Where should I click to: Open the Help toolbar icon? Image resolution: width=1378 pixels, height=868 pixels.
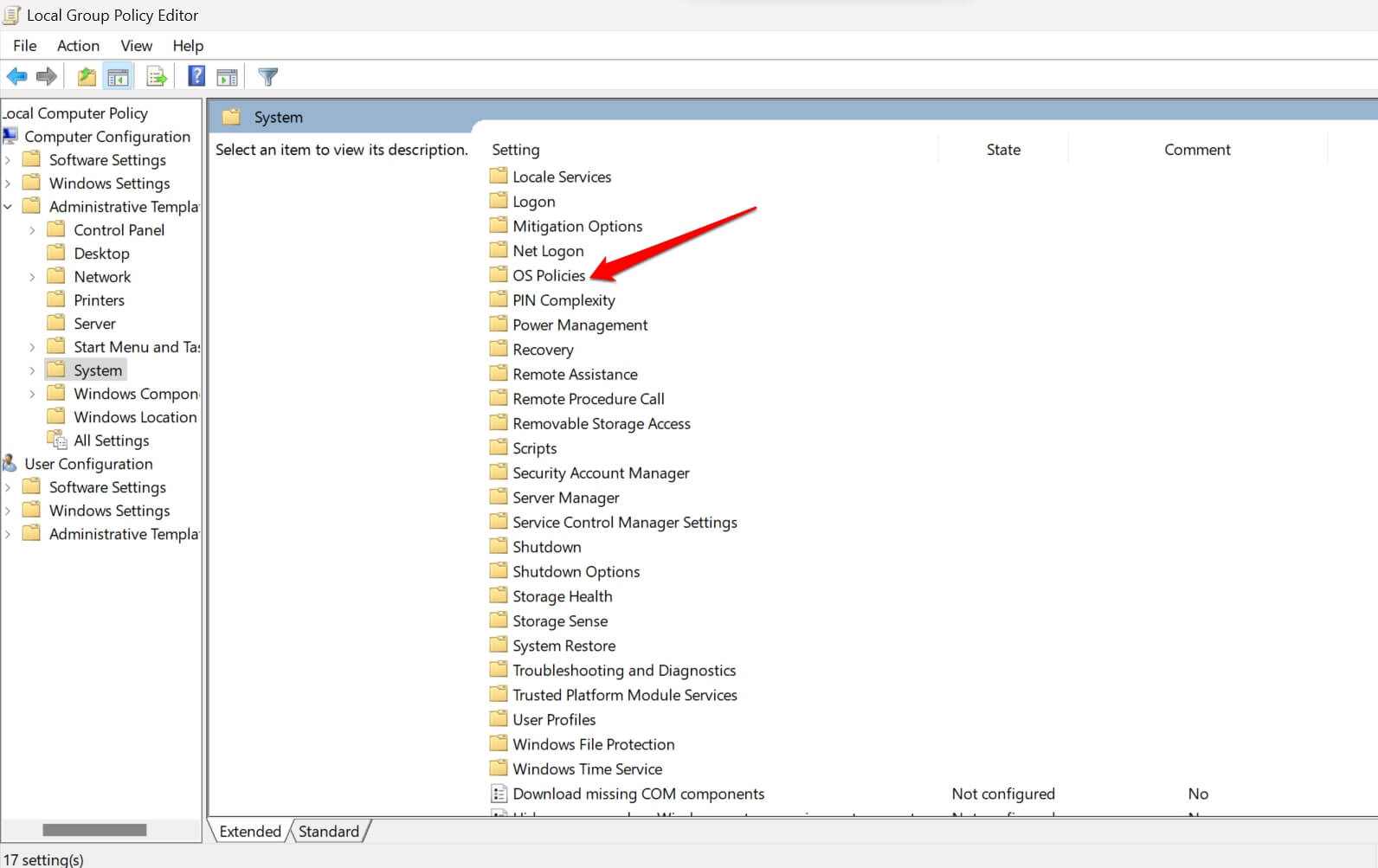tap(196, 76)
